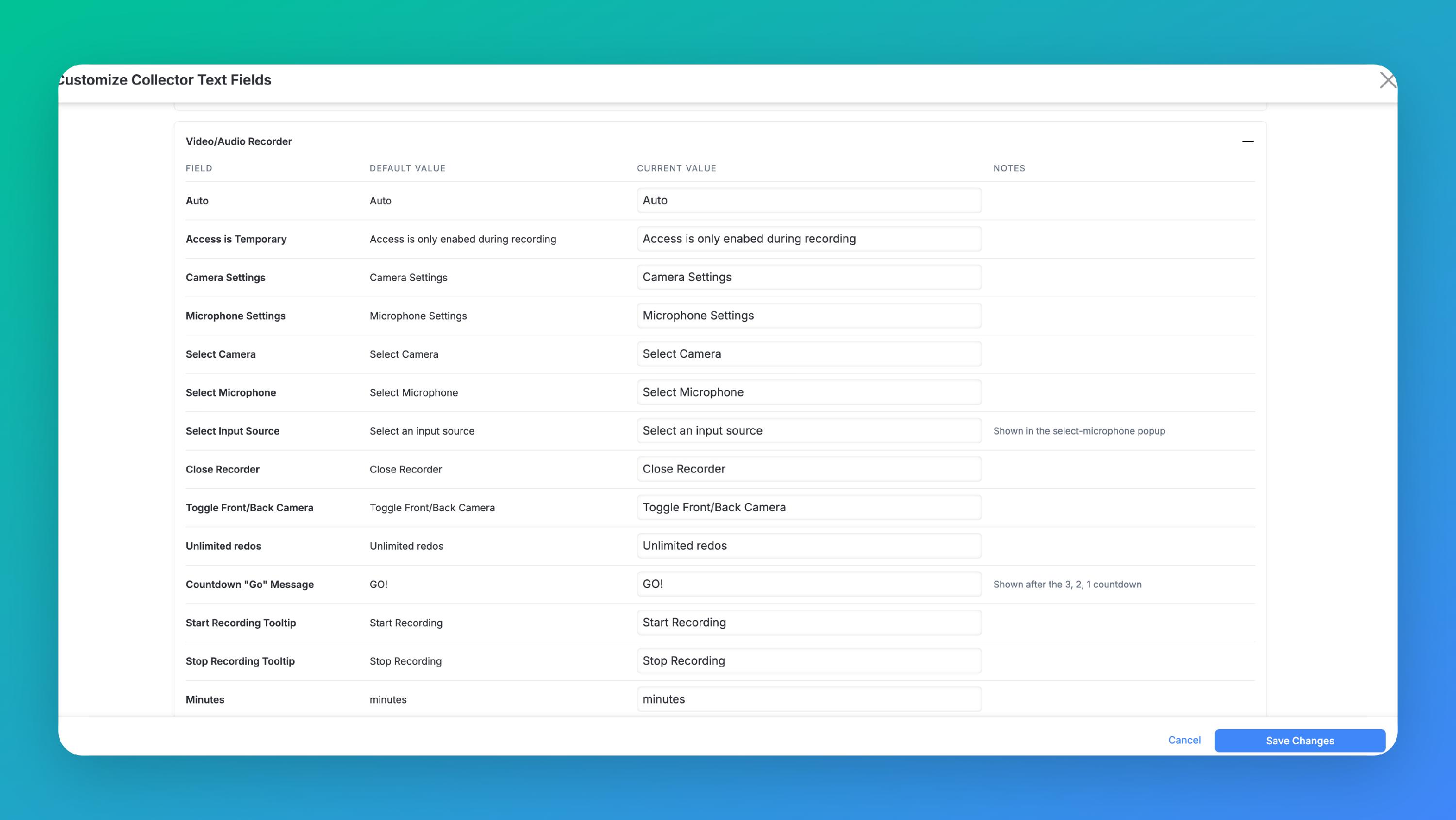Screen dimensions: 1456x820
Task: Collapse the Video/Audio Recorder section
Action: click(1247, 141)
